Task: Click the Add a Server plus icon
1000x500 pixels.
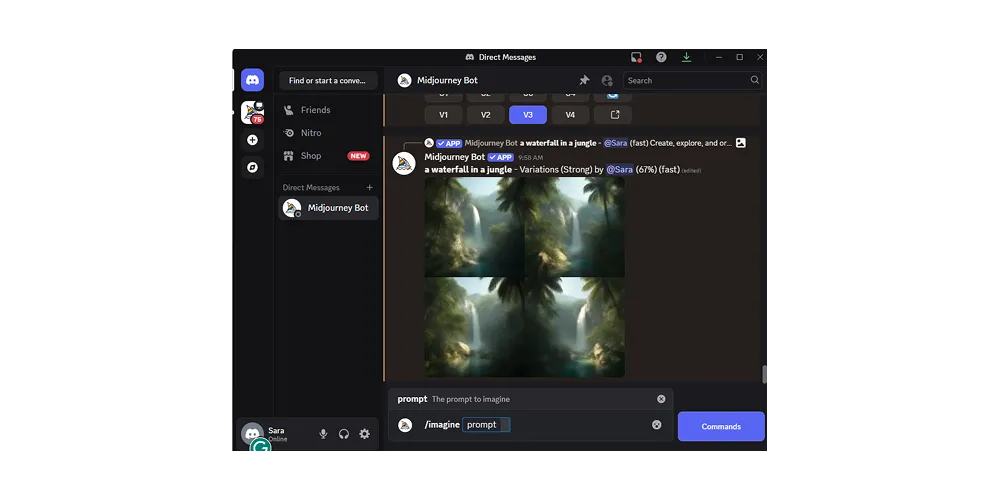Action: 253,140
